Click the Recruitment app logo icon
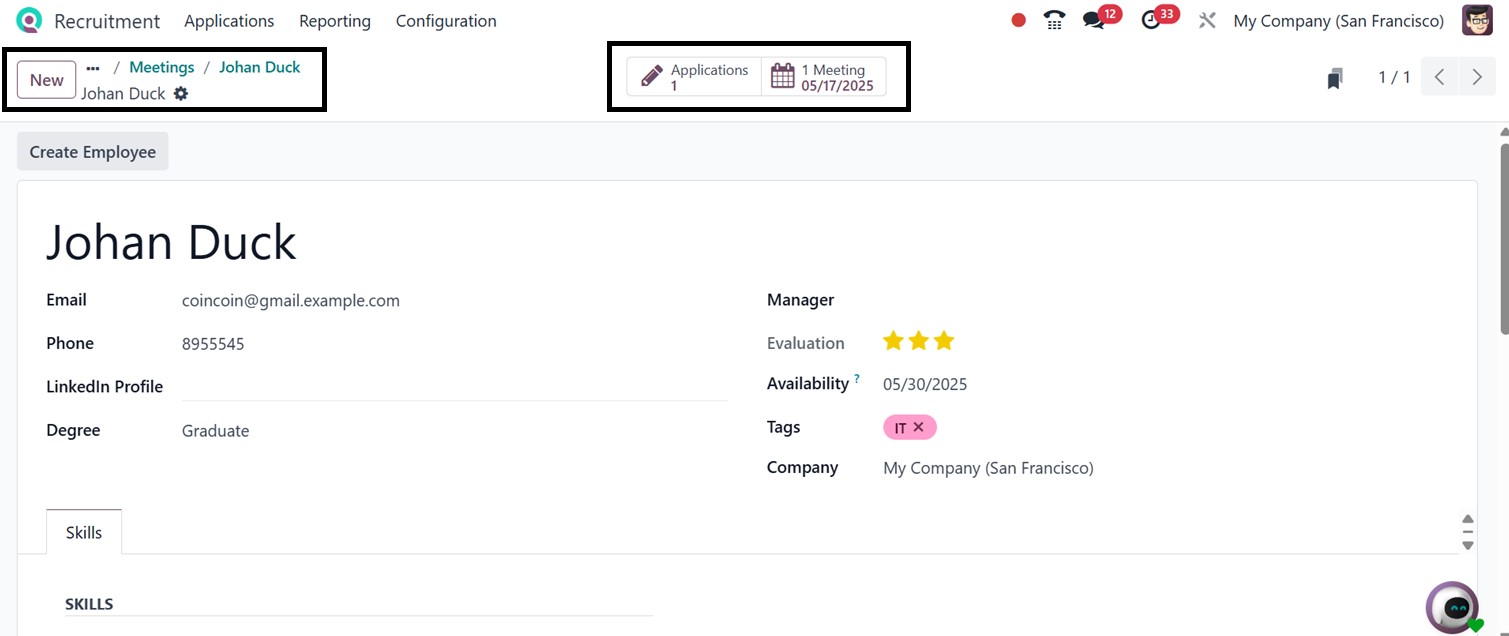The height and width of the screenshot is (636, 1509). (x=30, y=21)
